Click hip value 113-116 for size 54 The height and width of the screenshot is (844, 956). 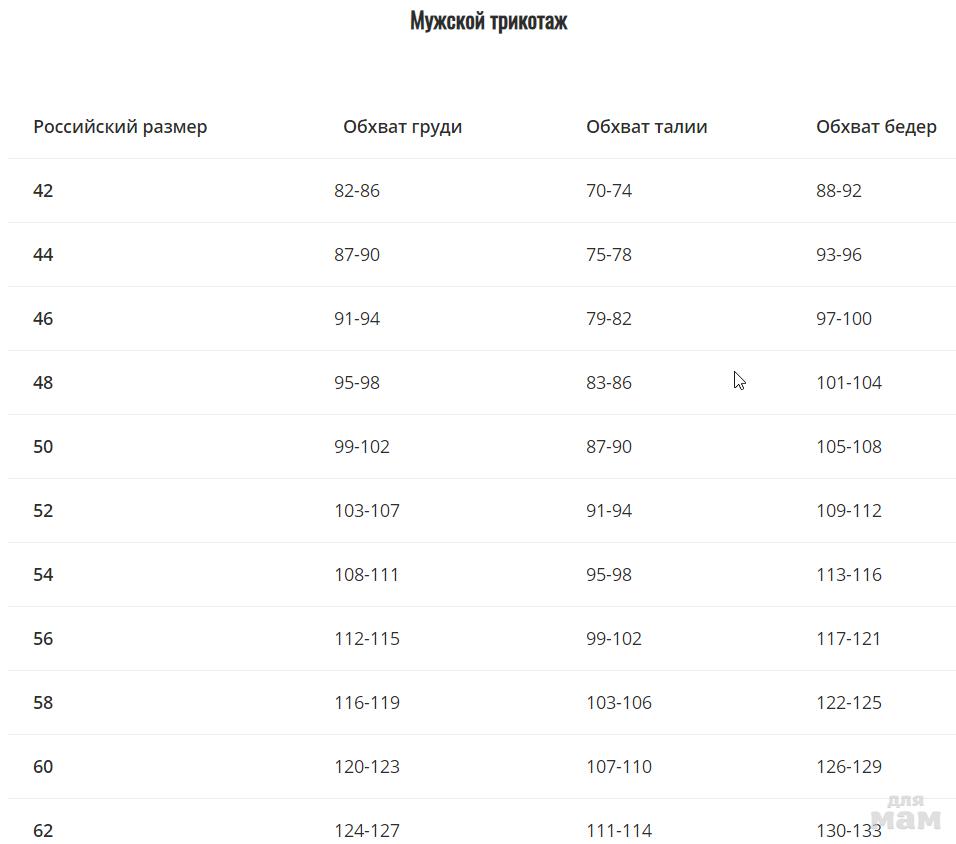pos(849,575)
